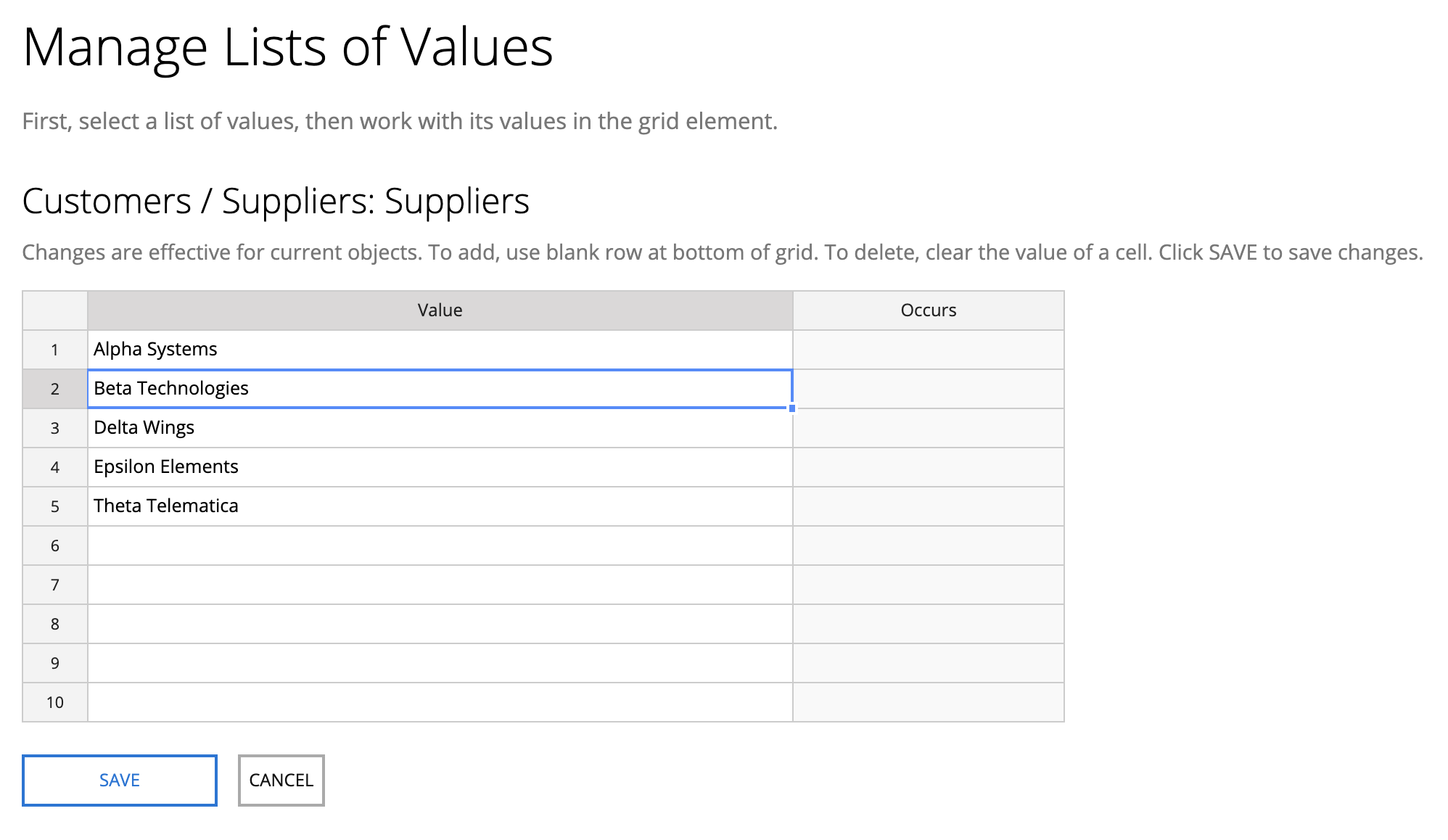Select the Beta Technologies cell
1448x840 pixels.
[x=440, y=389]
